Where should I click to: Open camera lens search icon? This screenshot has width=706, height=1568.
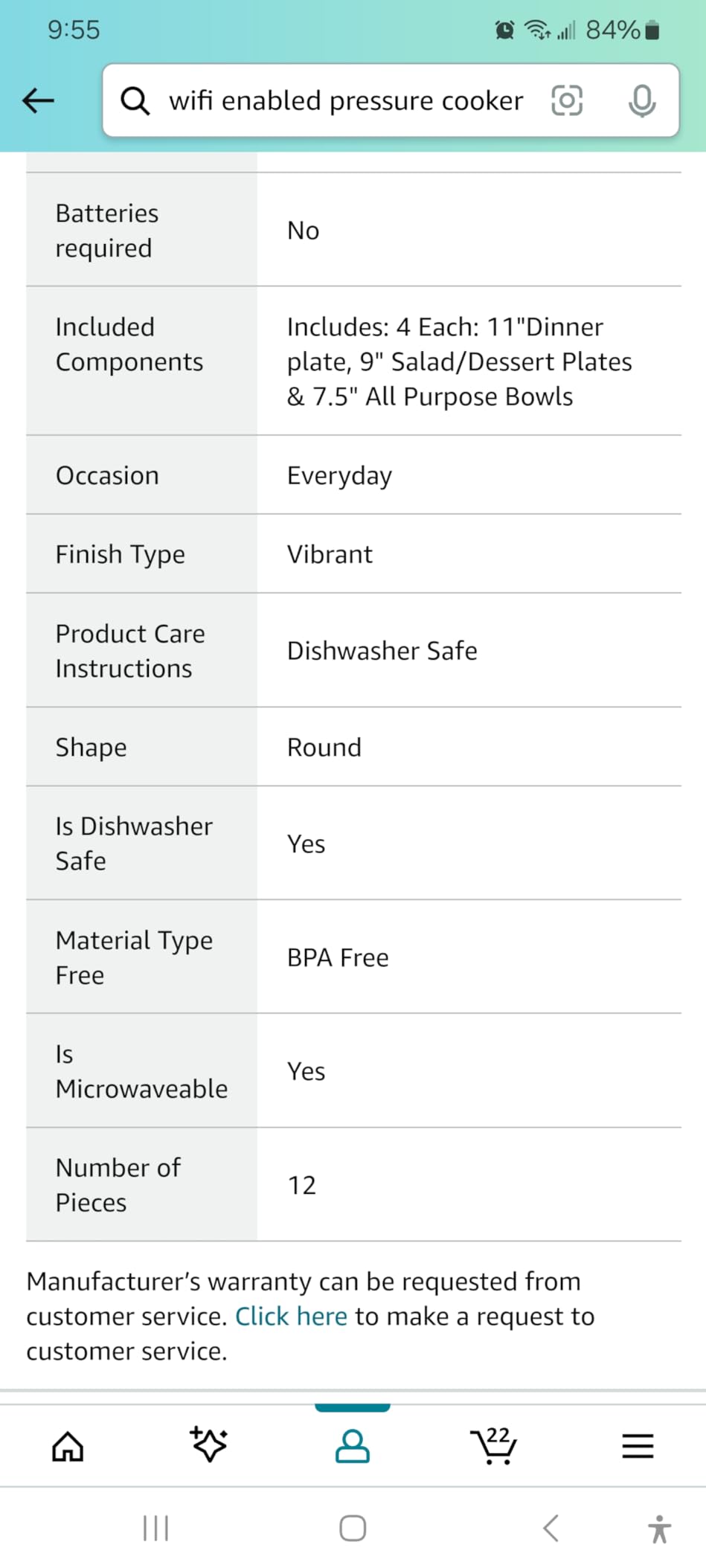pyautogui.click(x=567, y=100)
